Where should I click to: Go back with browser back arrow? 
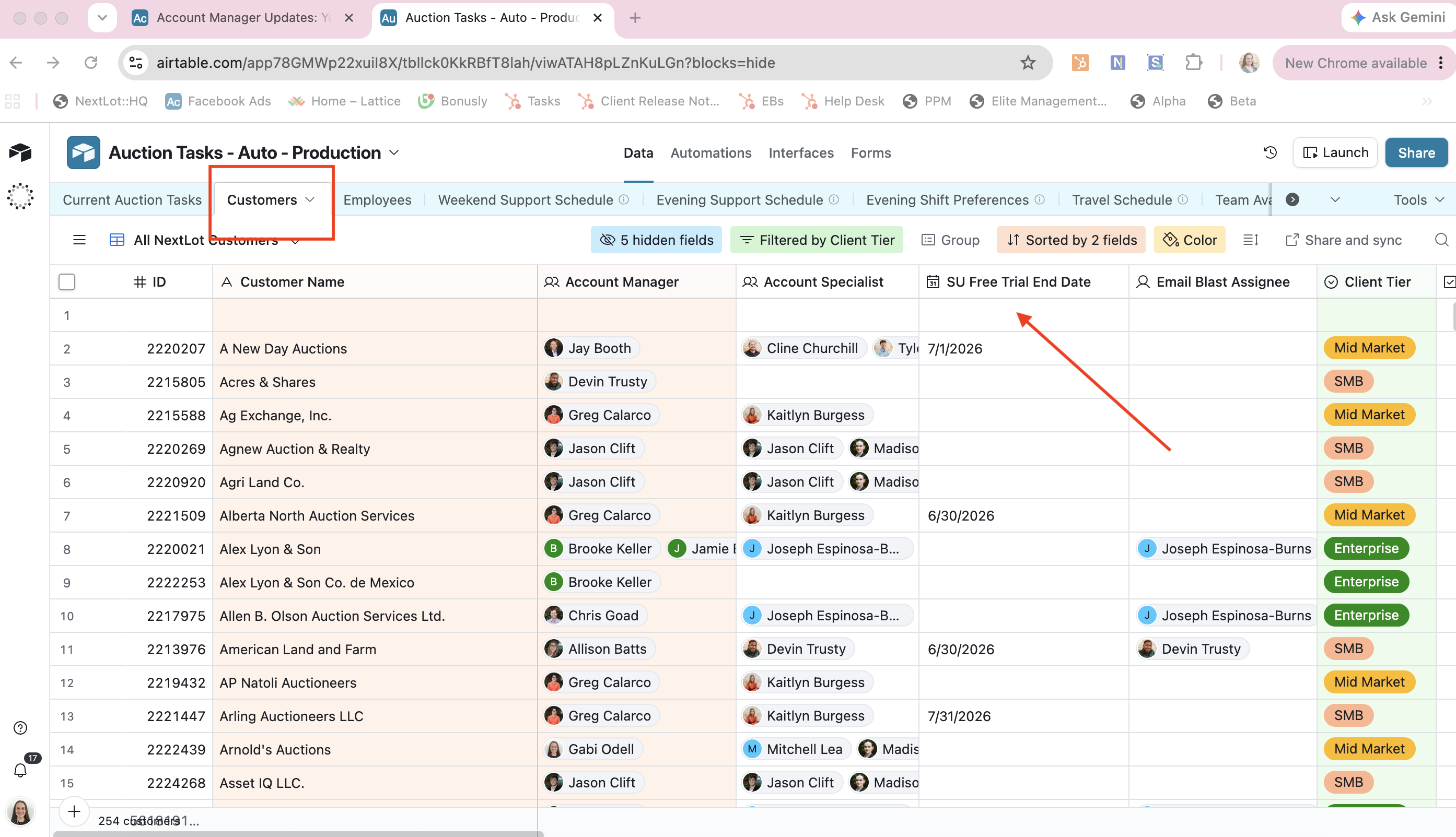pos(16,63)
